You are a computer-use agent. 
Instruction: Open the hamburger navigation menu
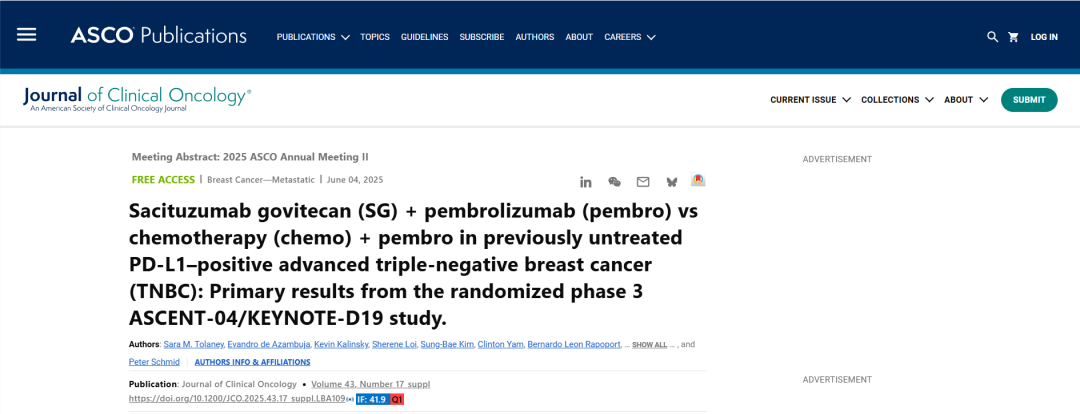[x=27, y=35]
